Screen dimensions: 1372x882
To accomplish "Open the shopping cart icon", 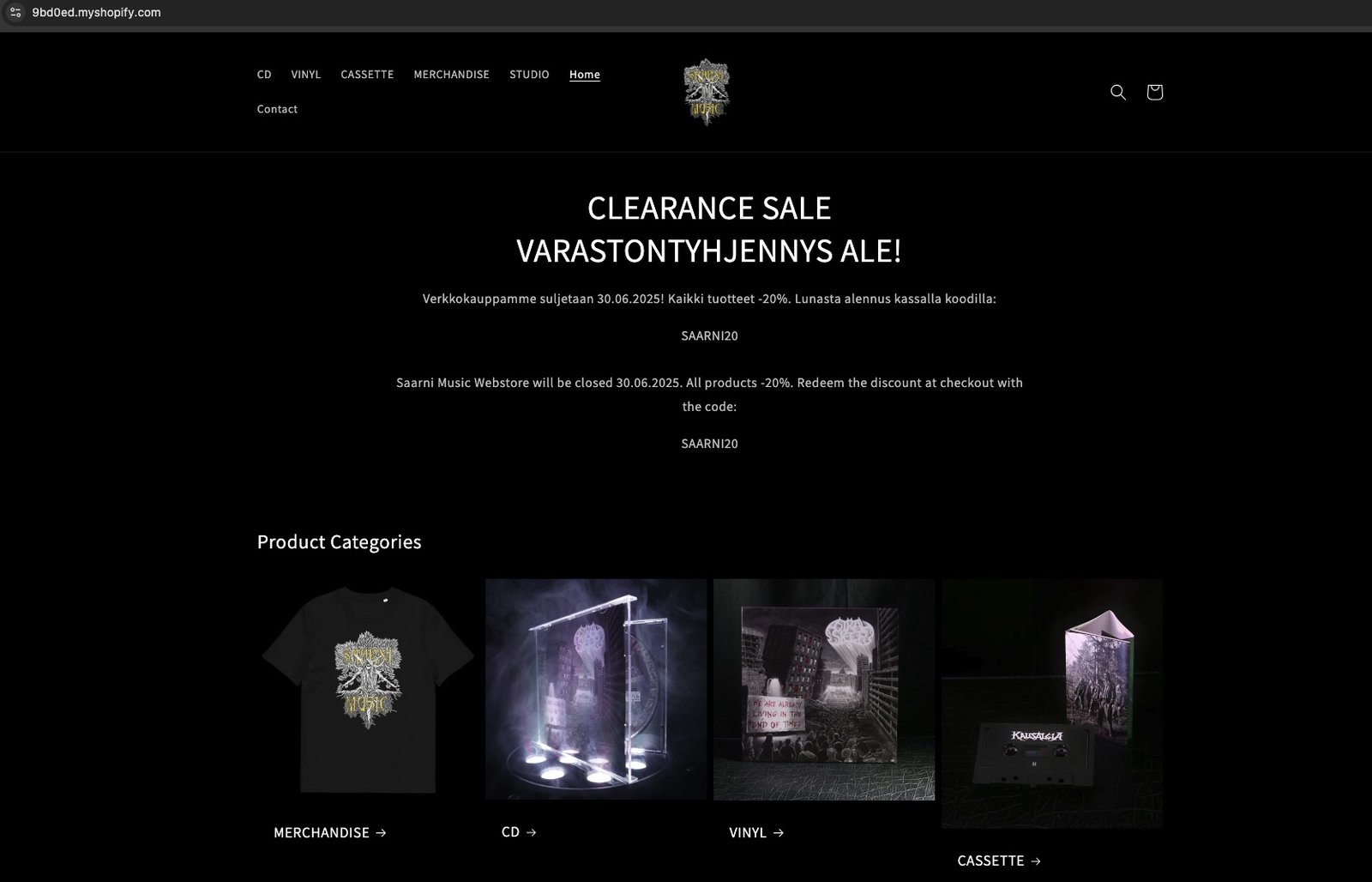I will coord(1154,92).
